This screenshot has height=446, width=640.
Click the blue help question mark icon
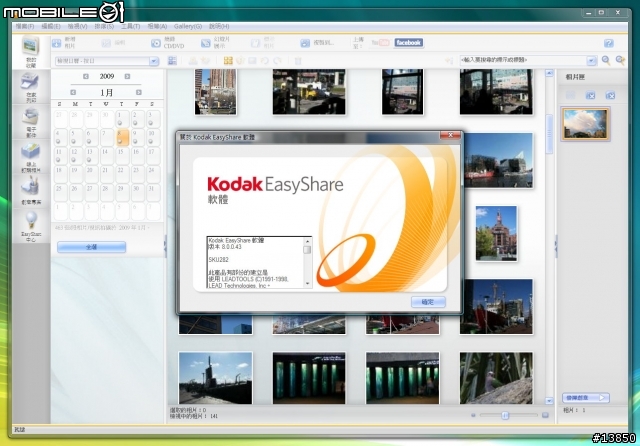(x=609, y=43)
